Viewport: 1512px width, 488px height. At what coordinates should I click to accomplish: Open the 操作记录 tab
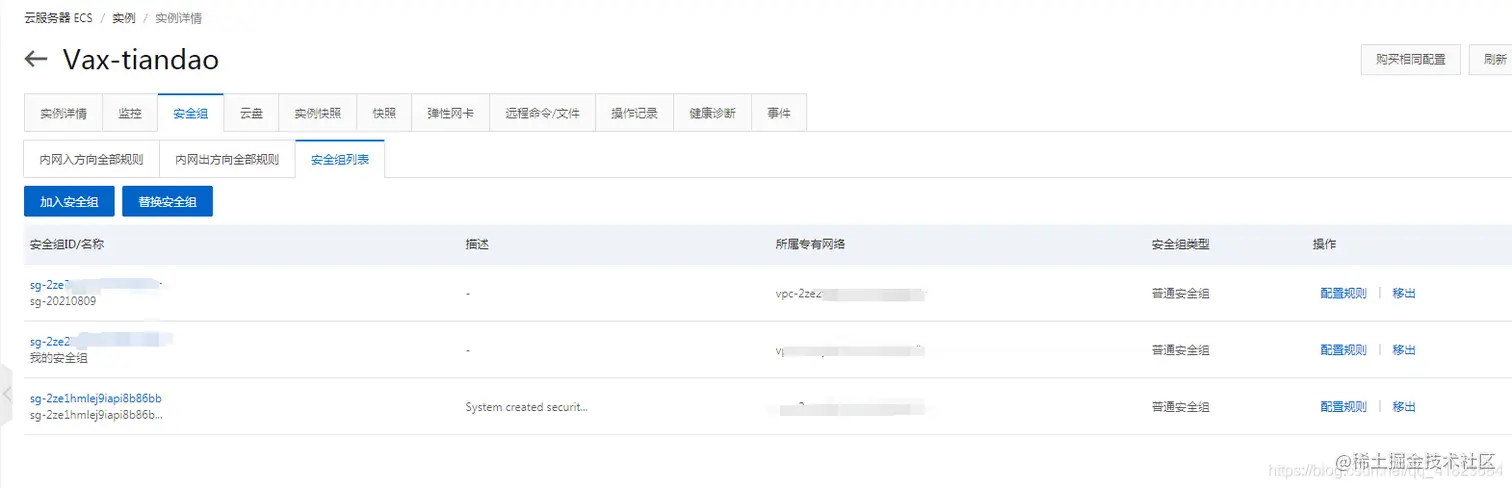pyautogui.click(x=634, y=113)
